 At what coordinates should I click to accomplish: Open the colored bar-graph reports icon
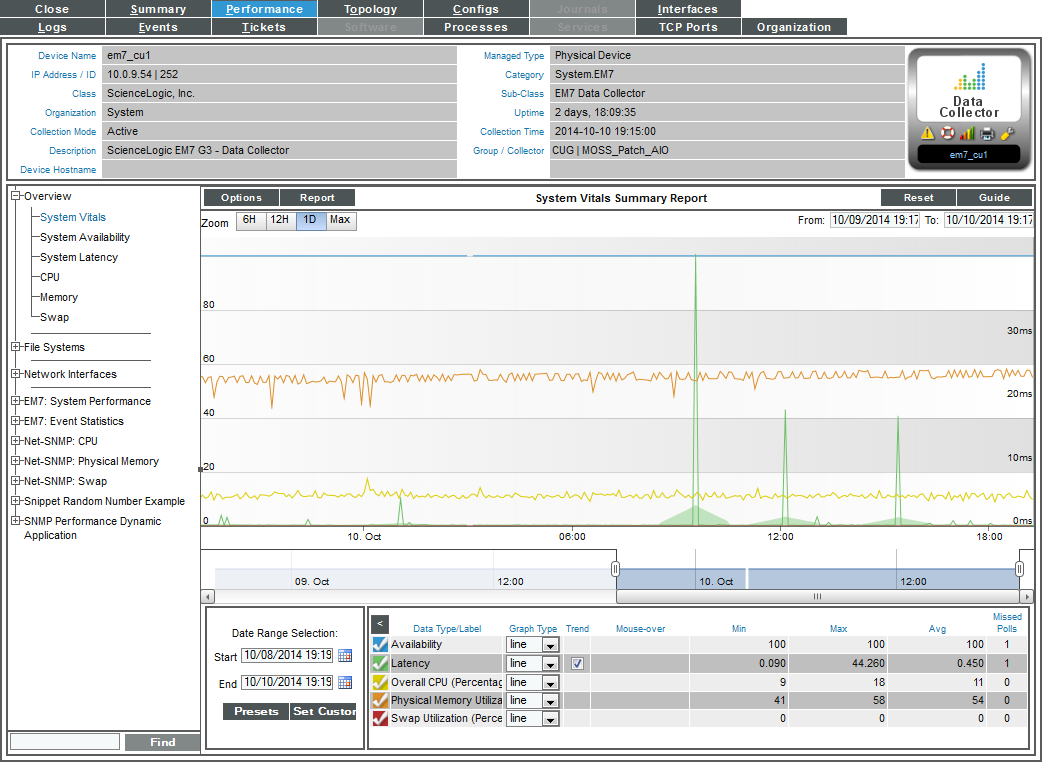point(967,134)
